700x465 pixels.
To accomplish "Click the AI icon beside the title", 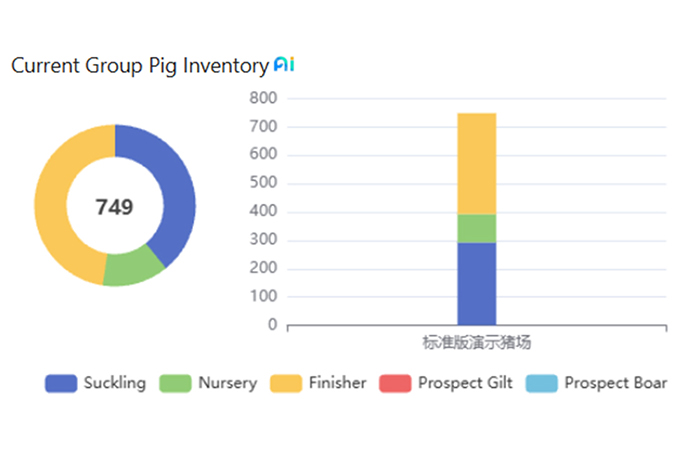I will tap(284, 65).
